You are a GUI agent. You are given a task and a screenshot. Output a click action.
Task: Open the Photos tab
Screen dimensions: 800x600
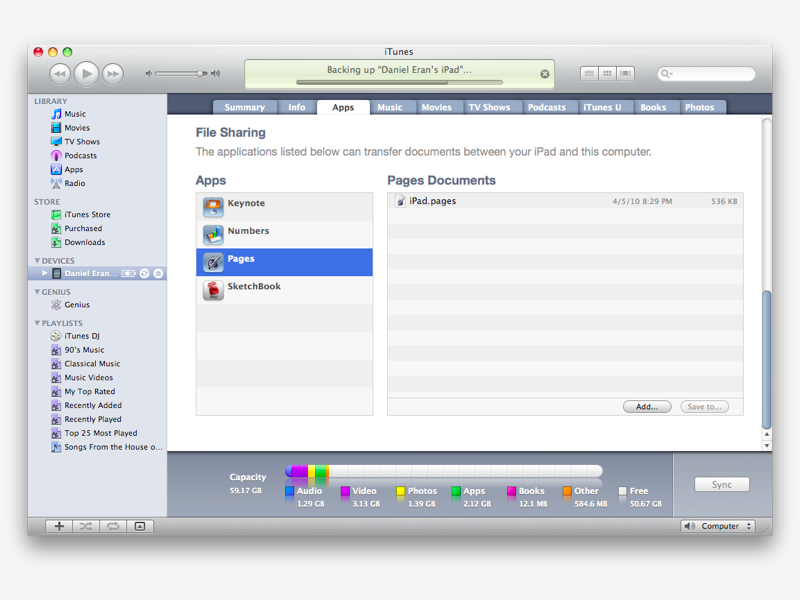[x=699, y=107]
